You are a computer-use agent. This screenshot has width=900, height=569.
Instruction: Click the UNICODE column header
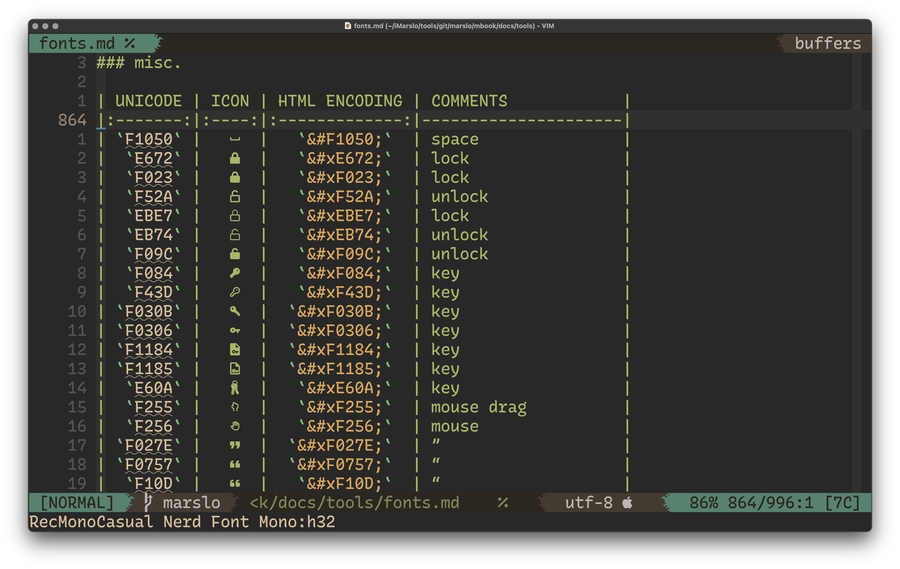[148, 101]
